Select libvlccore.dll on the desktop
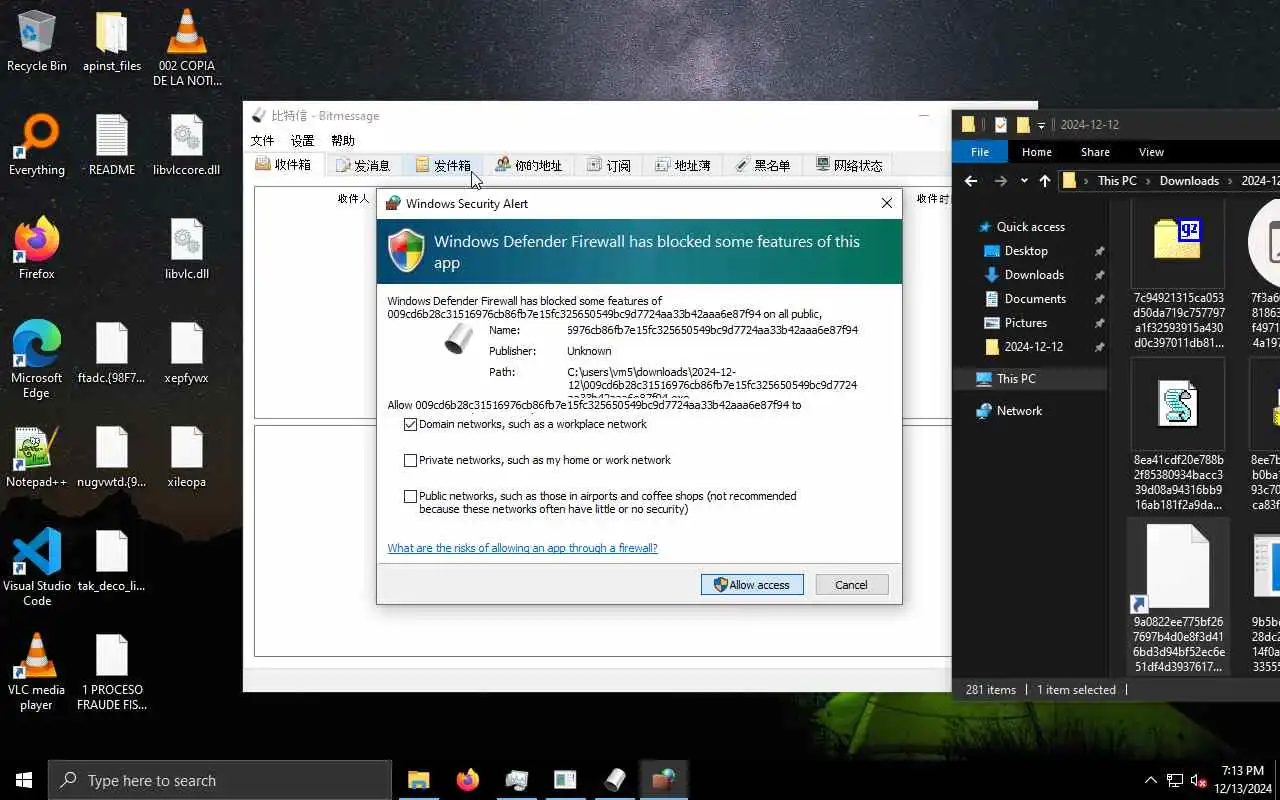Screen dimensions: 1280x800 pyautogui.click(x=187, y=145)
